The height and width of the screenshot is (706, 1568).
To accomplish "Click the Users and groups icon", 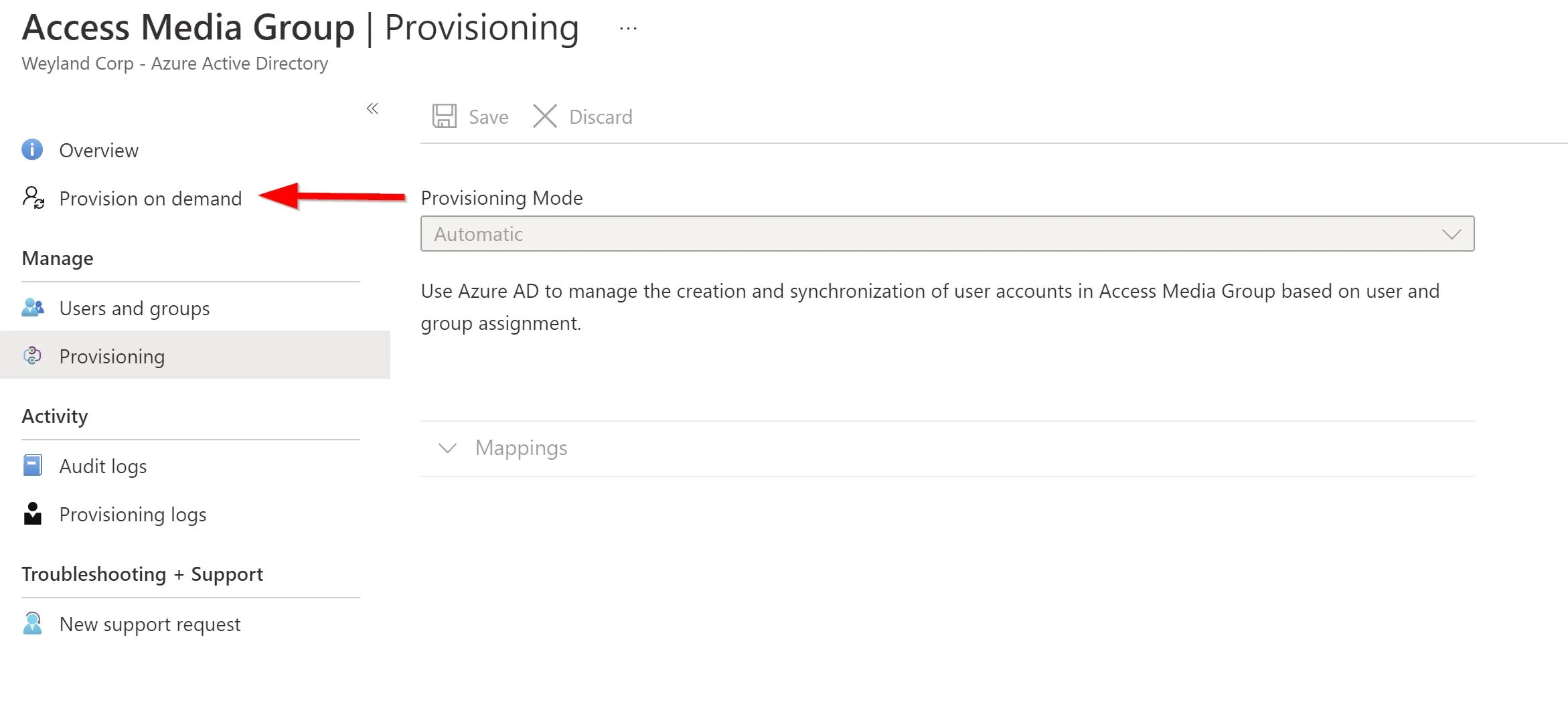I will [x=33, y=308].
